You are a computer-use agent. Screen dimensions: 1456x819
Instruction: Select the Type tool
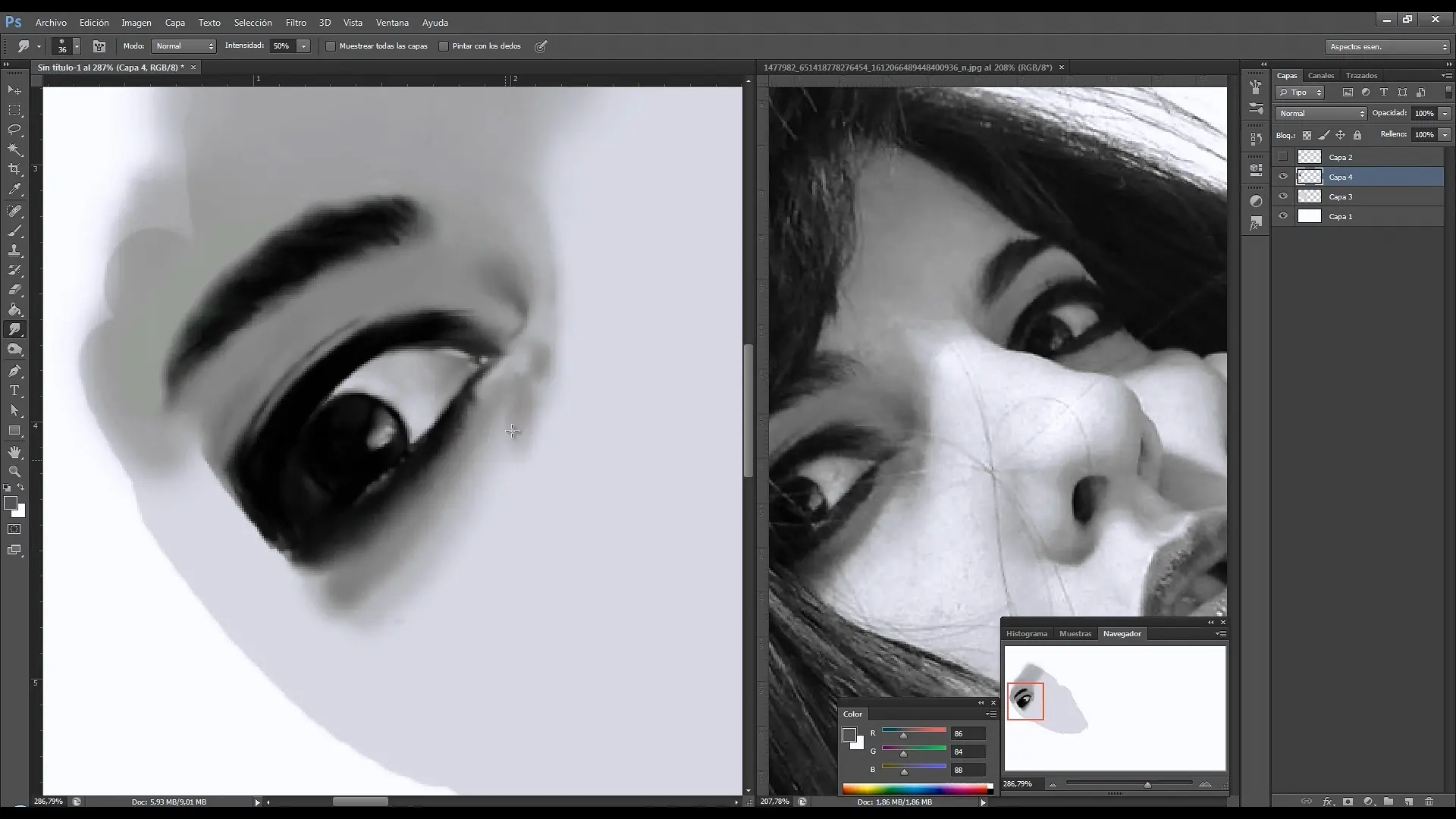[x=14, y=391]
